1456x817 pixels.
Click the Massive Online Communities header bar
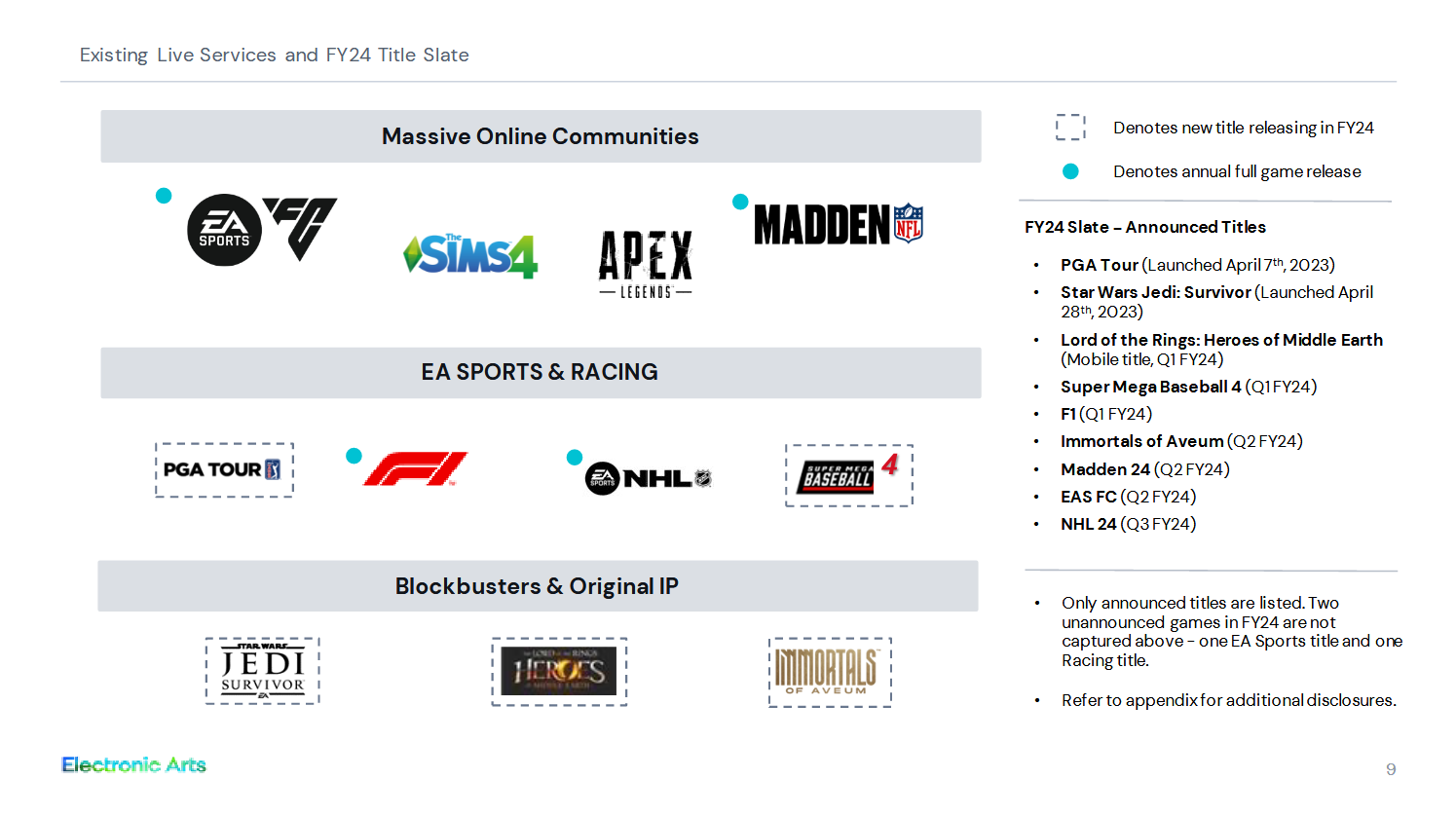pos(541,136)
